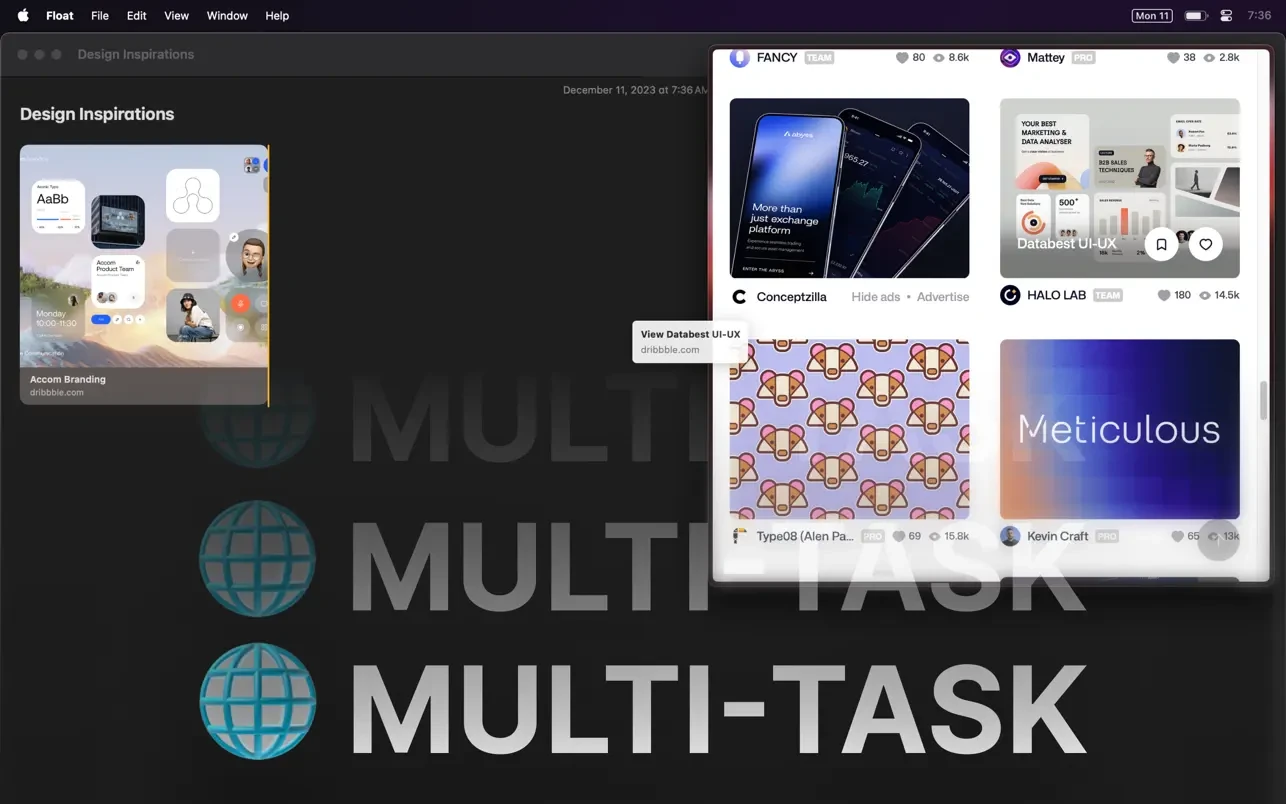Click the heart icon beside HALO LAB's 180 likes
Screen dimensions: 1286x804
[1164, 296]
